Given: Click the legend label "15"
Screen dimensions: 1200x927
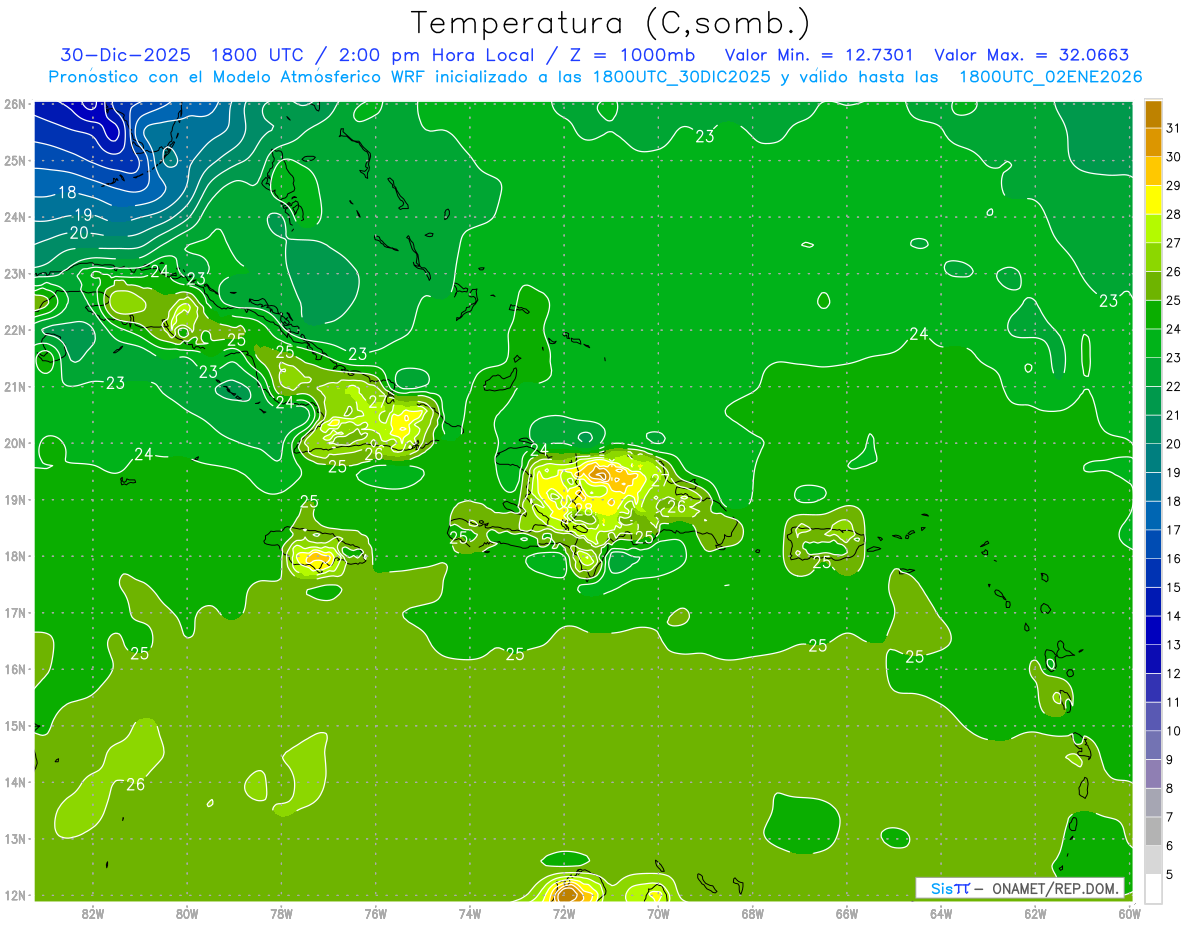Looking at the screenshot, I should coord(1173,587).
